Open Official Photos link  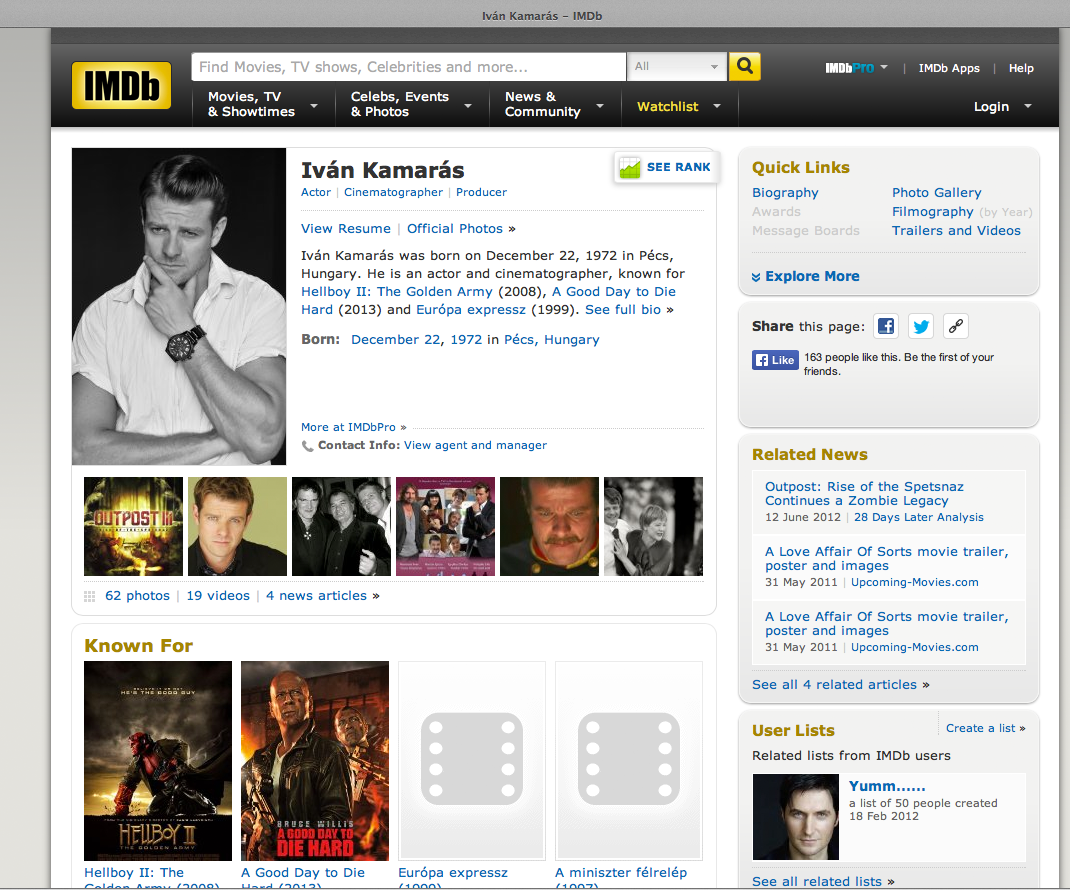[x=454, y=229]
